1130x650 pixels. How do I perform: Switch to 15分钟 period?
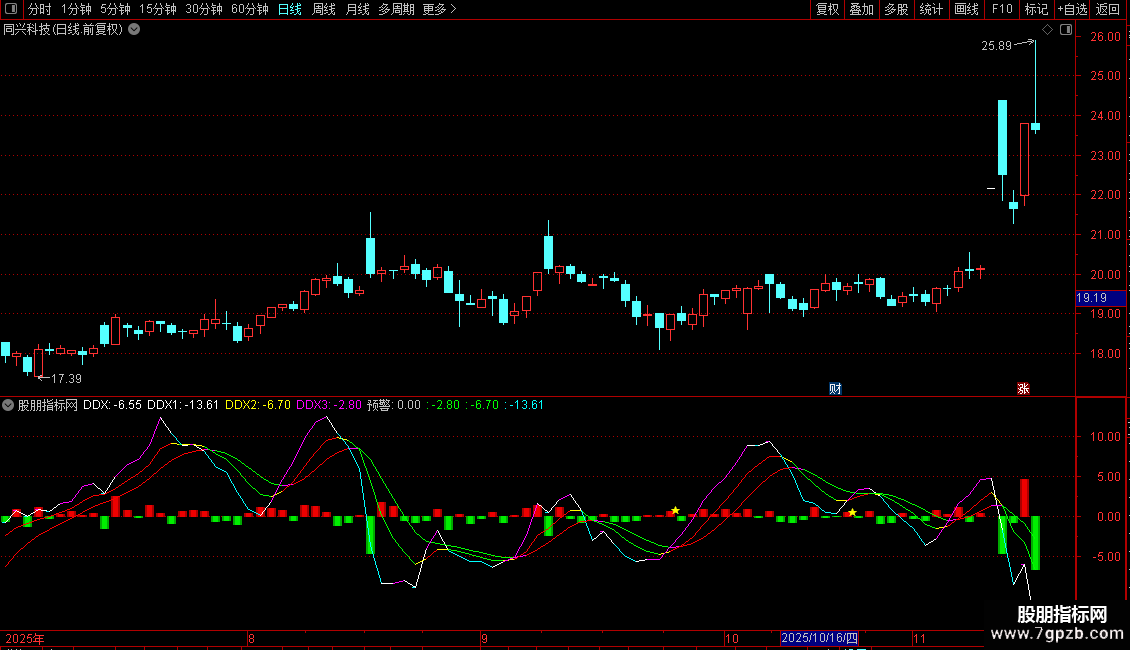click(x=158, y=9)
